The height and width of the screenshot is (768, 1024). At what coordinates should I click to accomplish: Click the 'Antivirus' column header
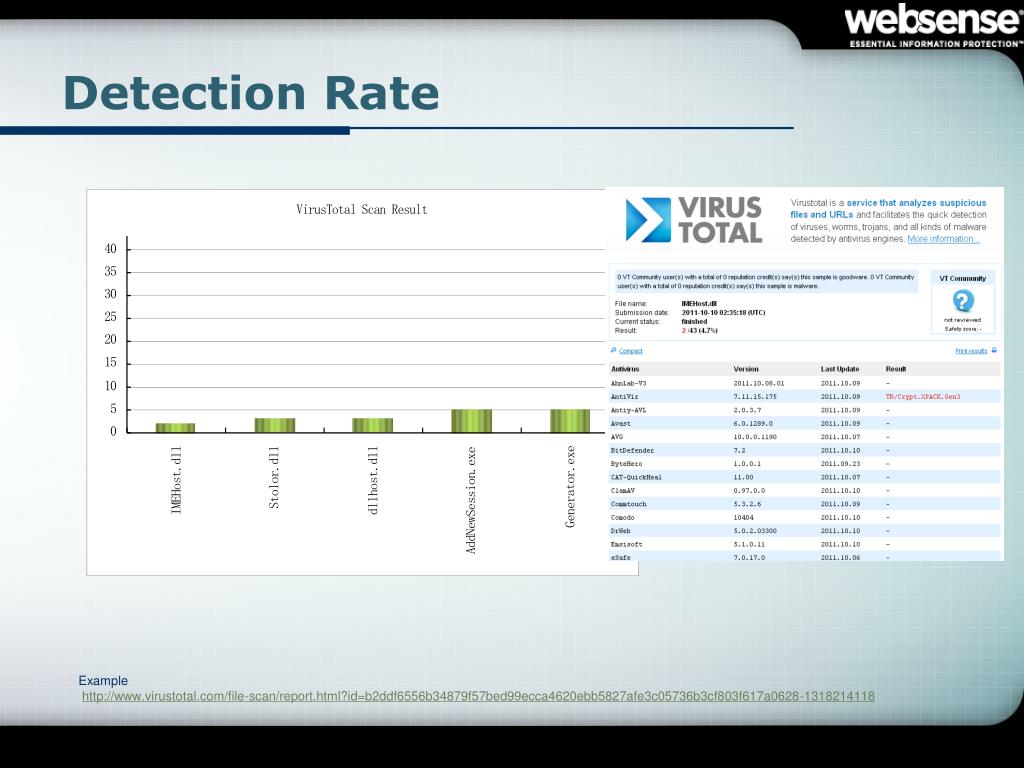click(x=625, y=369)
